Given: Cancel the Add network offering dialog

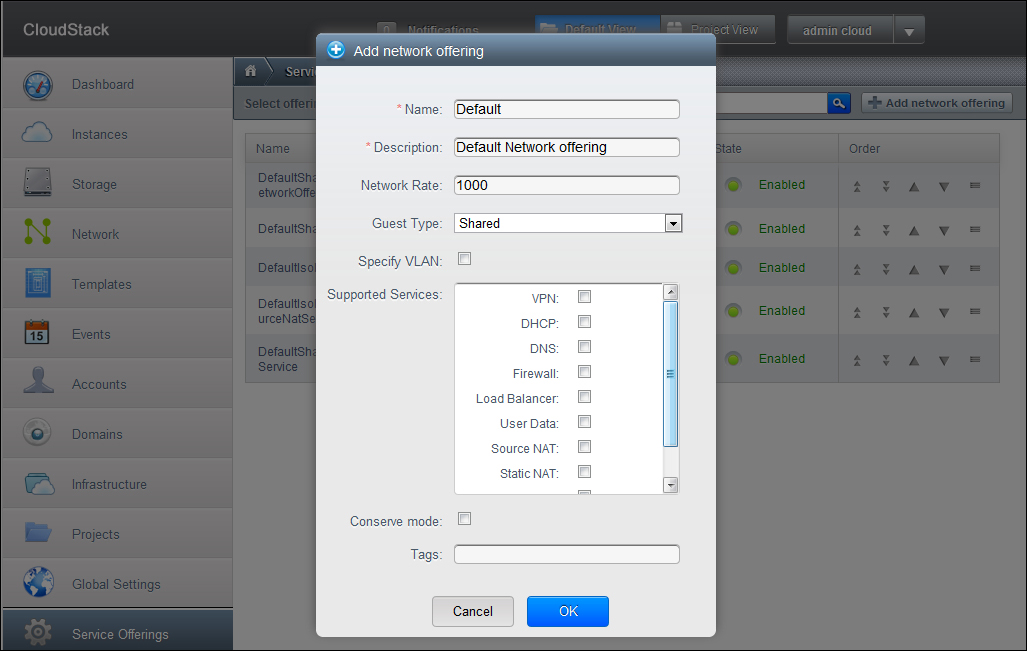Looking at the screenshot, I should point(472,611).
